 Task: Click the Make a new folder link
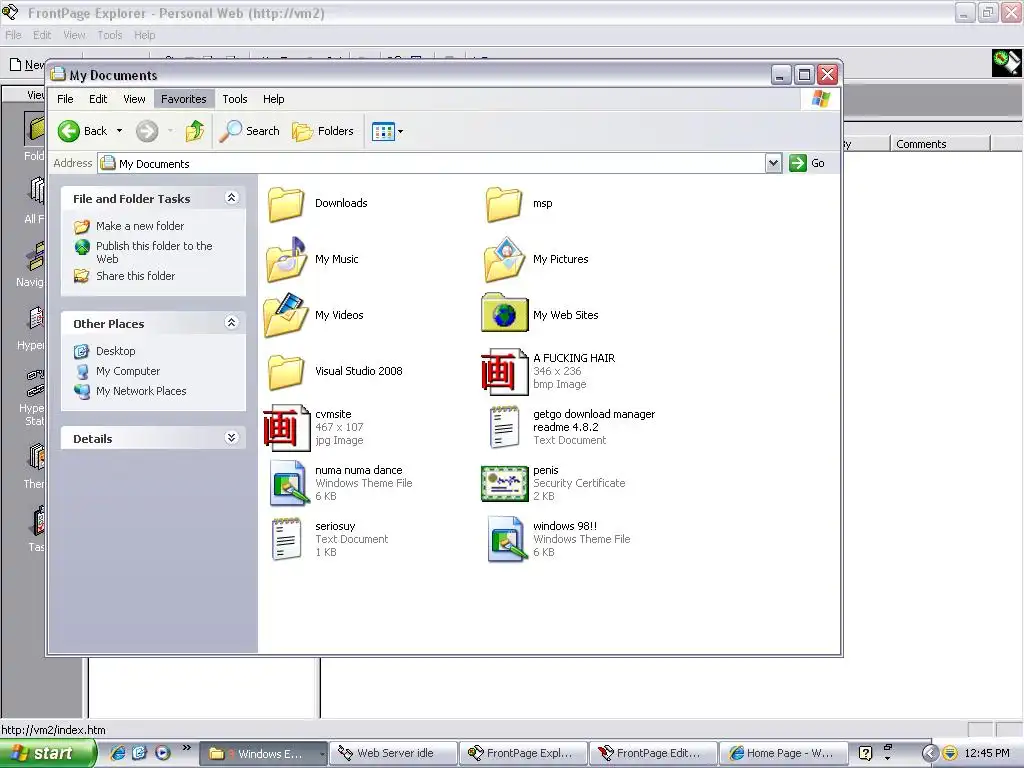click(x=140, y=226)
